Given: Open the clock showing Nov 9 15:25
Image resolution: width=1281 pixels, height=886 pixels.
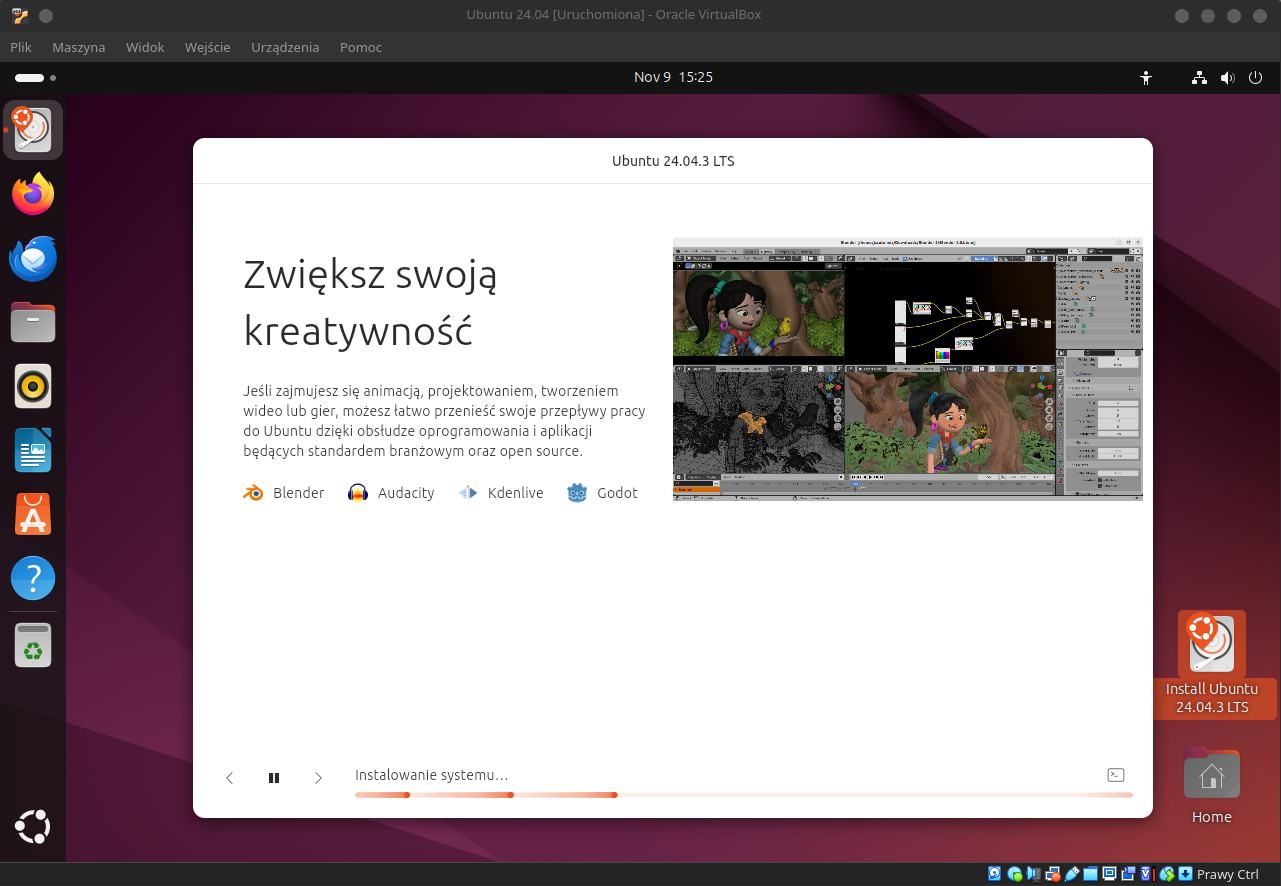Looking at the screenshot, I should tap(673, 77).
